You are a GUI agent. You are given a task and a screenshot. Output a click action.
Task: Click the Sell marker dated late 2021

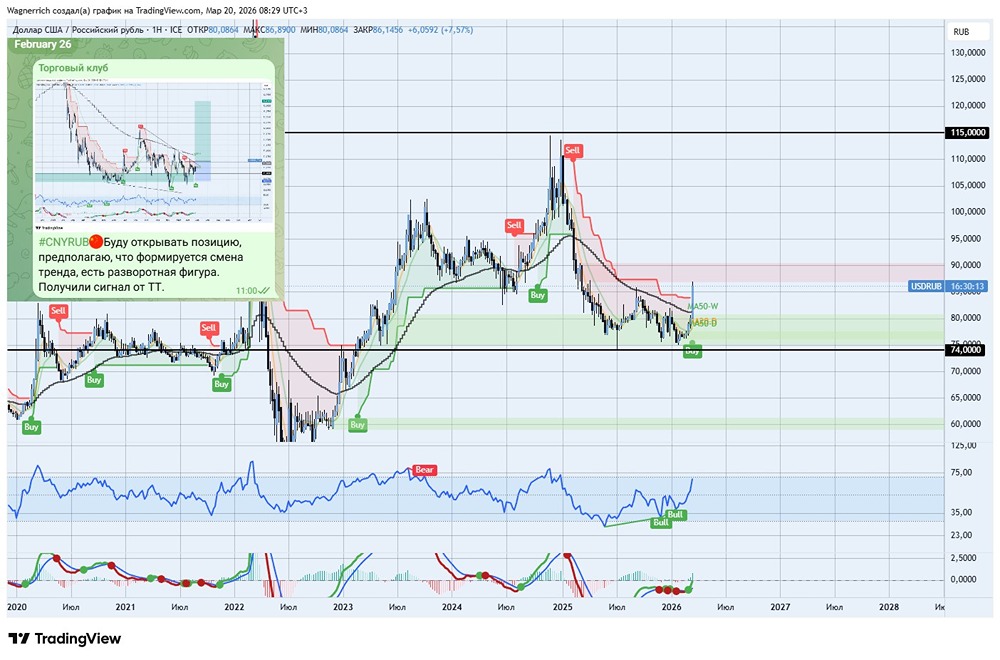click(x=209, y=328)
